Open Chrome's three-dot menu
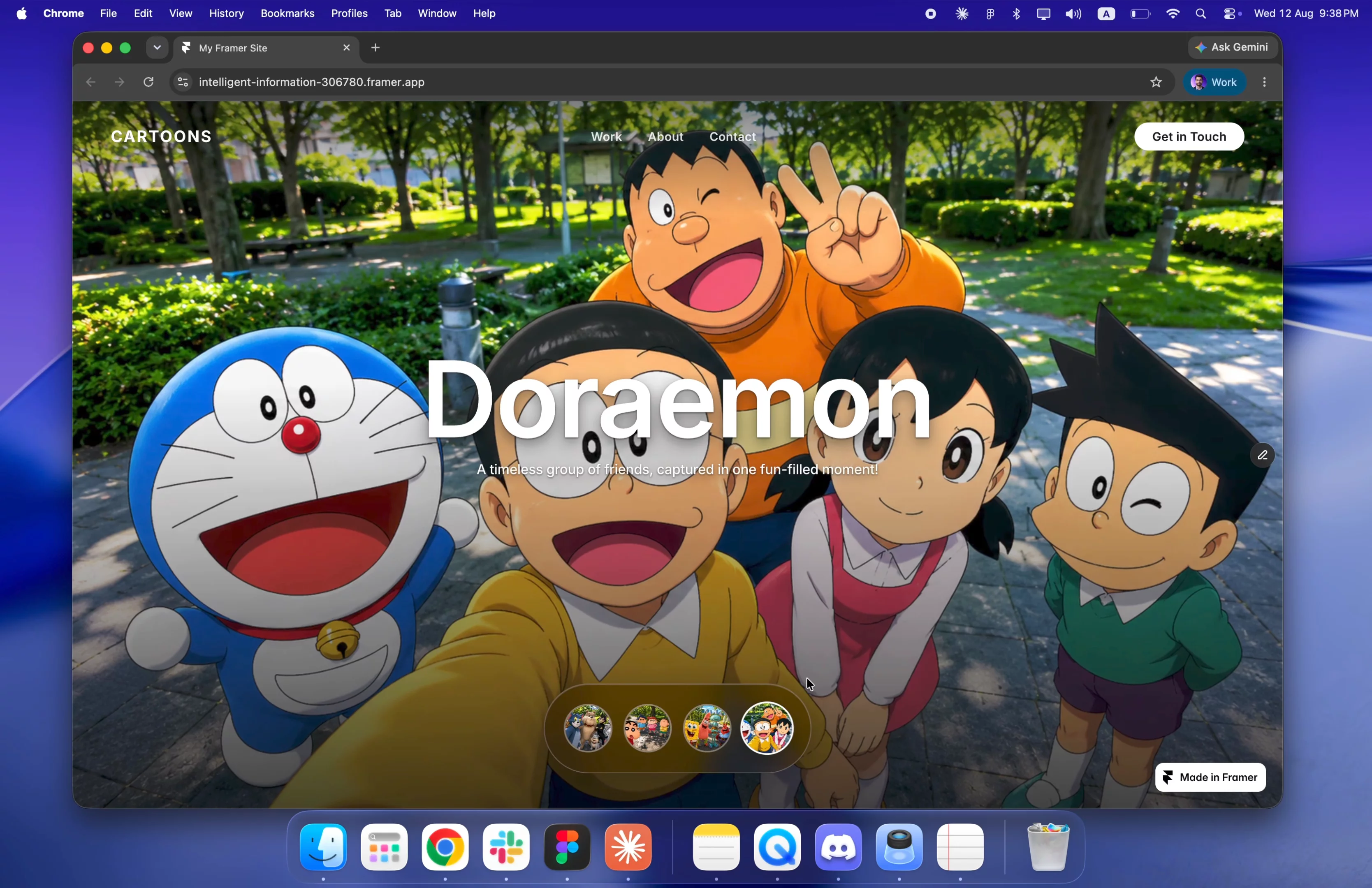1372x888 pixels. (1264, 82)
